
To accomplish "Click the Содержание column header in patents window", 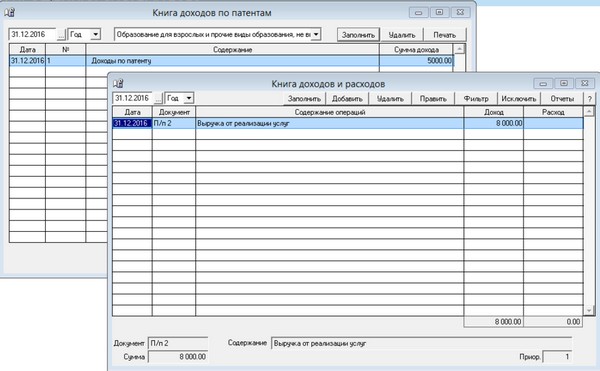I will coord(233,50).
